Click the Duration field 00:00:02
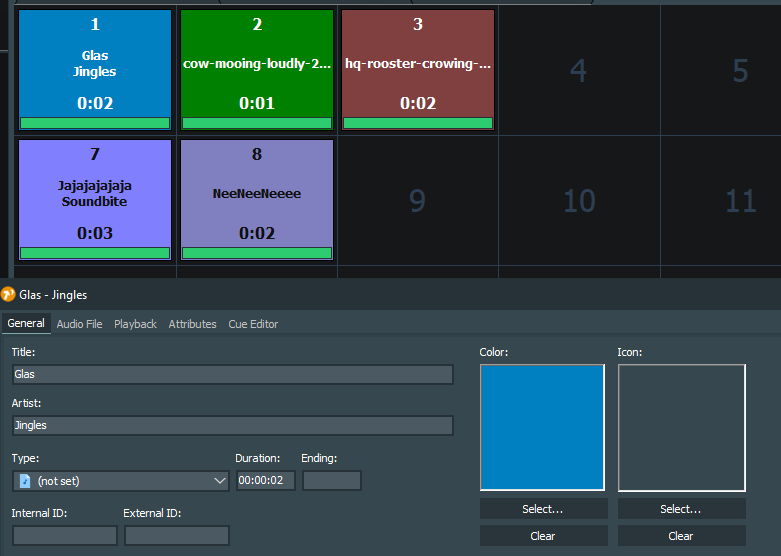The height and width of the screenshot is (556, 781). [265, 480]
